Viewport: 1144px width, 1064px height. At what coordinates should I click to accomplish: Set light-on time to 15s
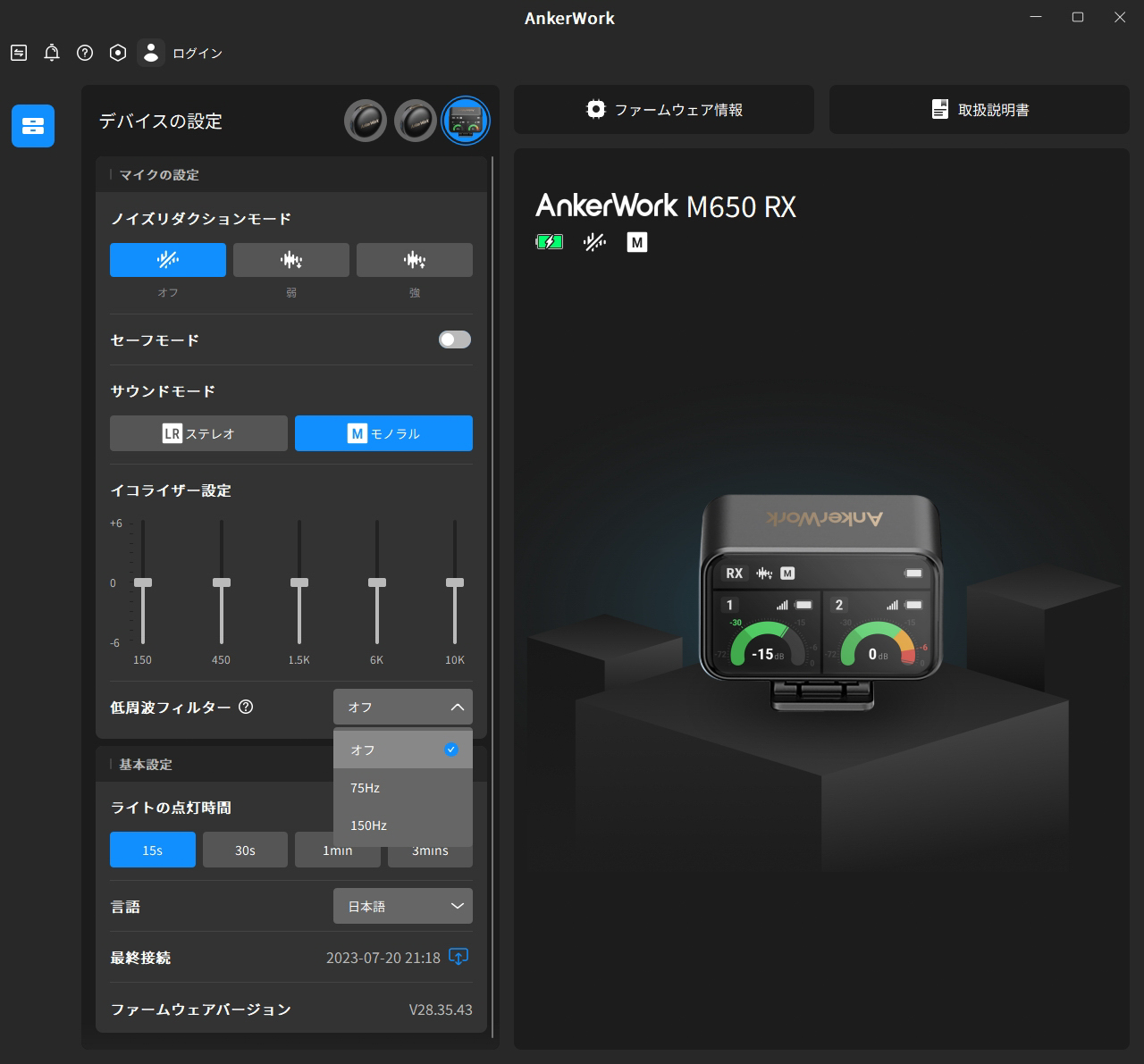153,850
